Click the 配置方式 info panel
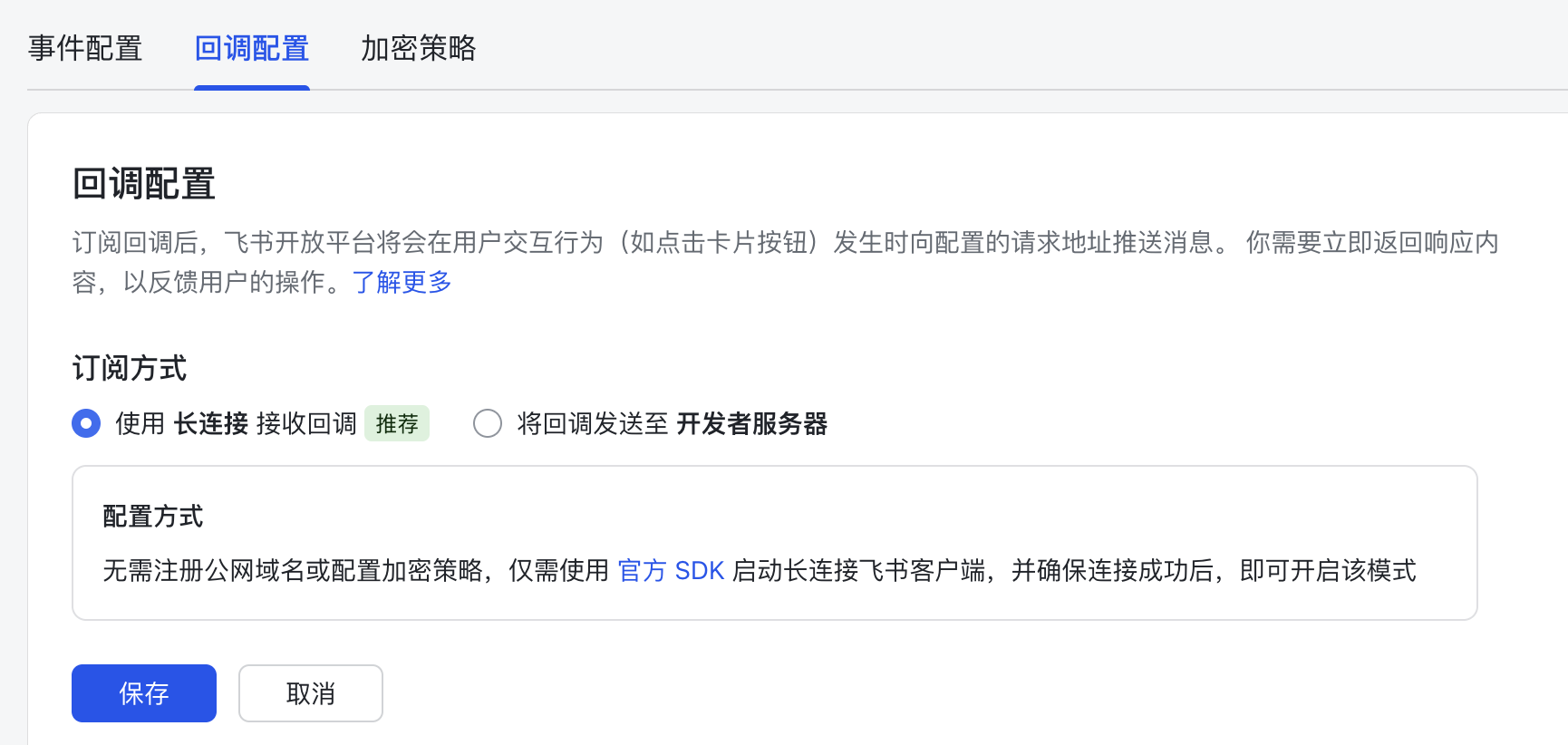1568x745 pixels. [775, 542]
